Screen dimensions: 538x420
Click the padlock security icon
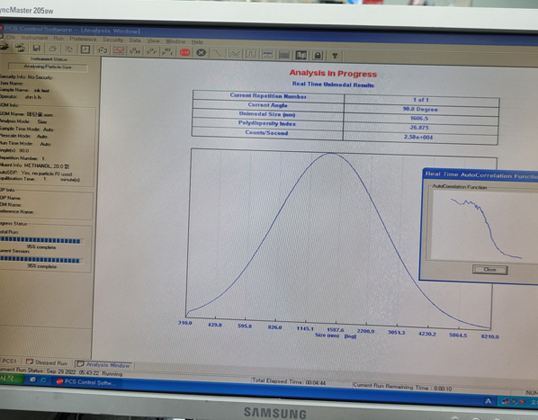(318, 55)
